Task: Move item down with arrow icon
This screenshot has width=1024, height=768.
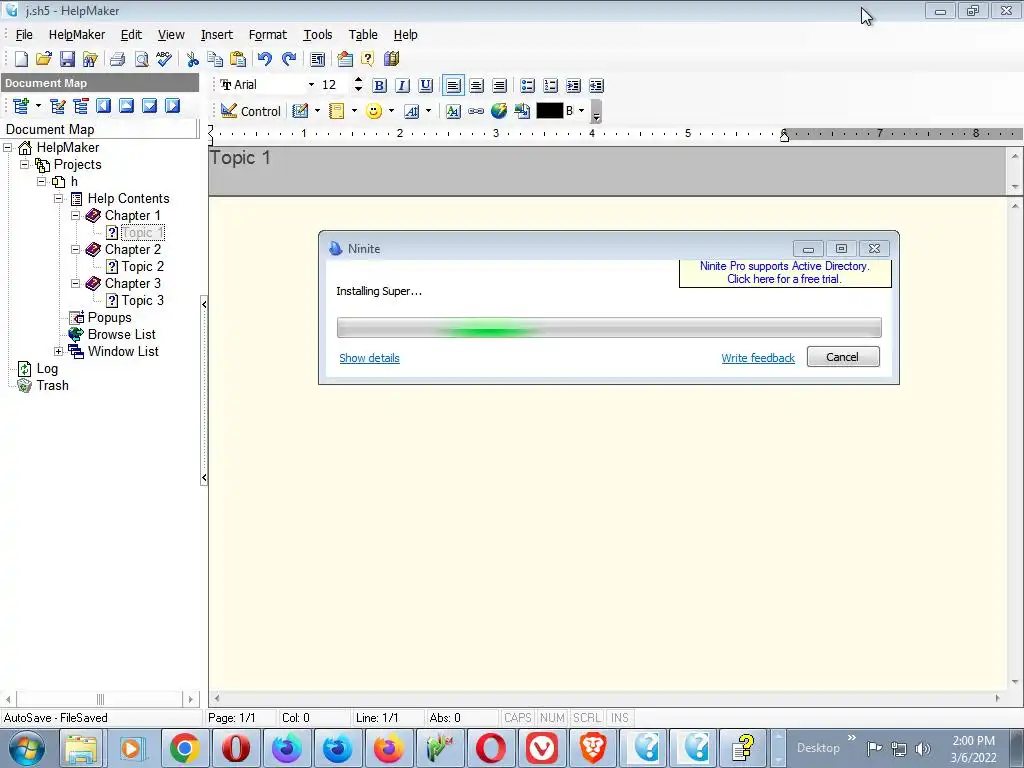Action: [150, 106]
